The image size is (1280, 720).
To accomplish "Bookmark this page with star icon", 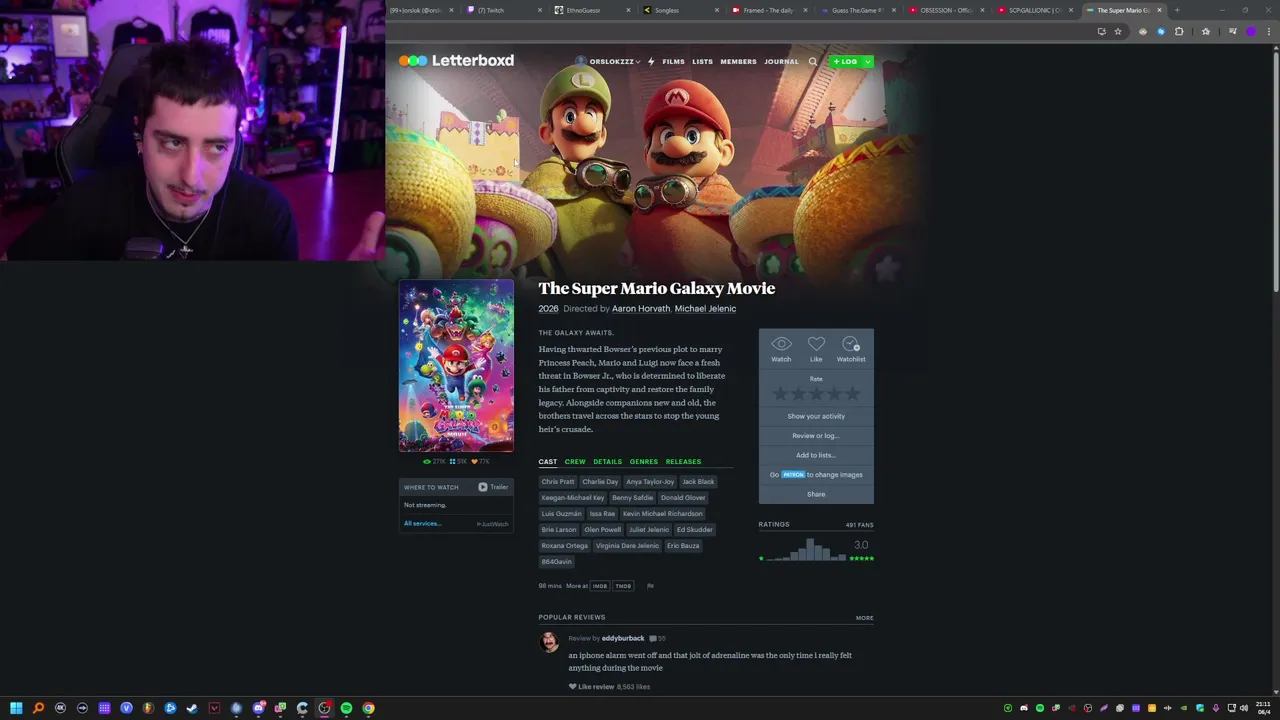I will 1118,31.
